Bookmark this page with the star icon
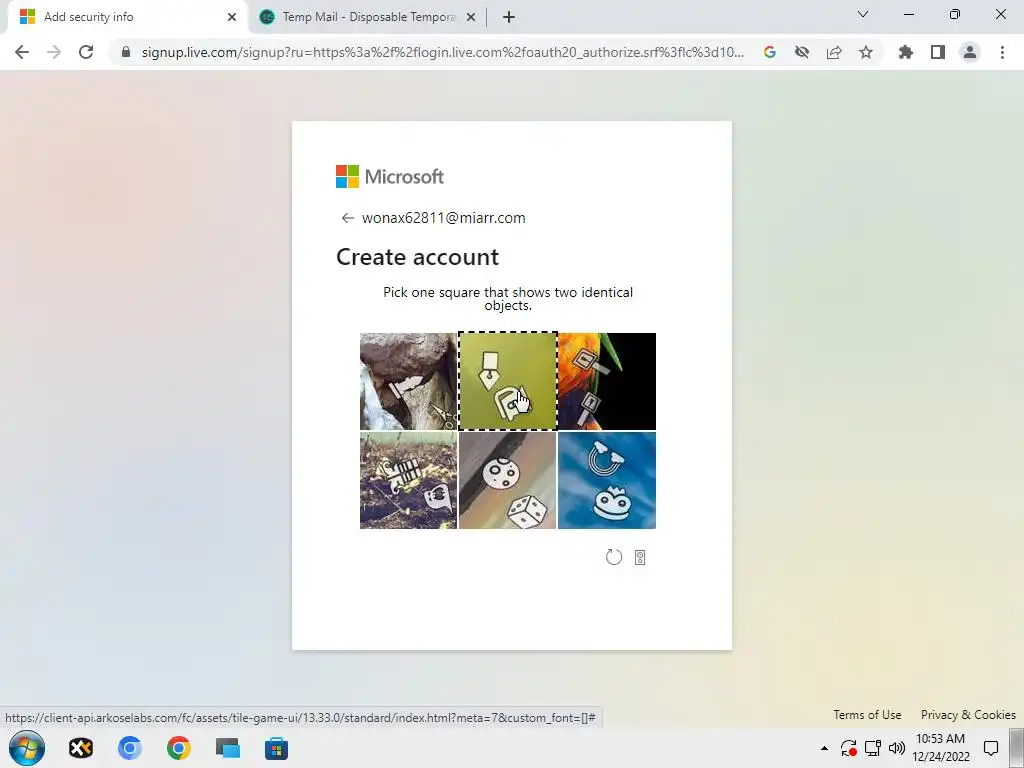 click(866, 52)
